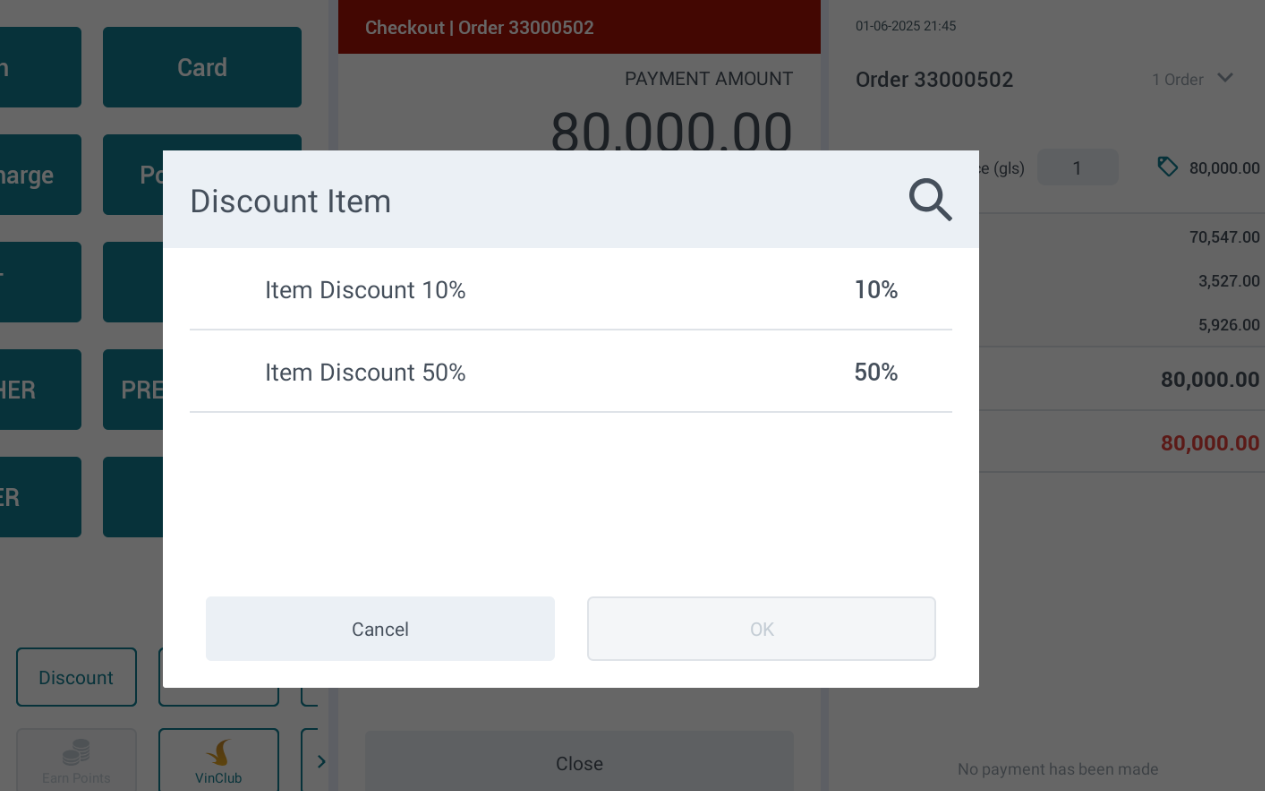The image size is (1265, 791).
Task: Click the search magnifier in Discount Item dialog
Action: (929, 200)
